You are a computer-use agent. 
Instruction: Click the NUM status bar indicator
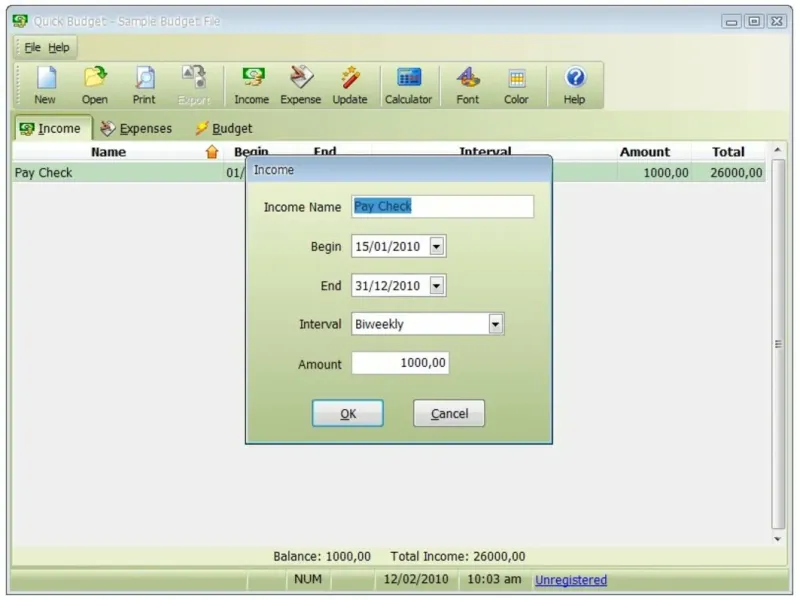tap(308, 580)
